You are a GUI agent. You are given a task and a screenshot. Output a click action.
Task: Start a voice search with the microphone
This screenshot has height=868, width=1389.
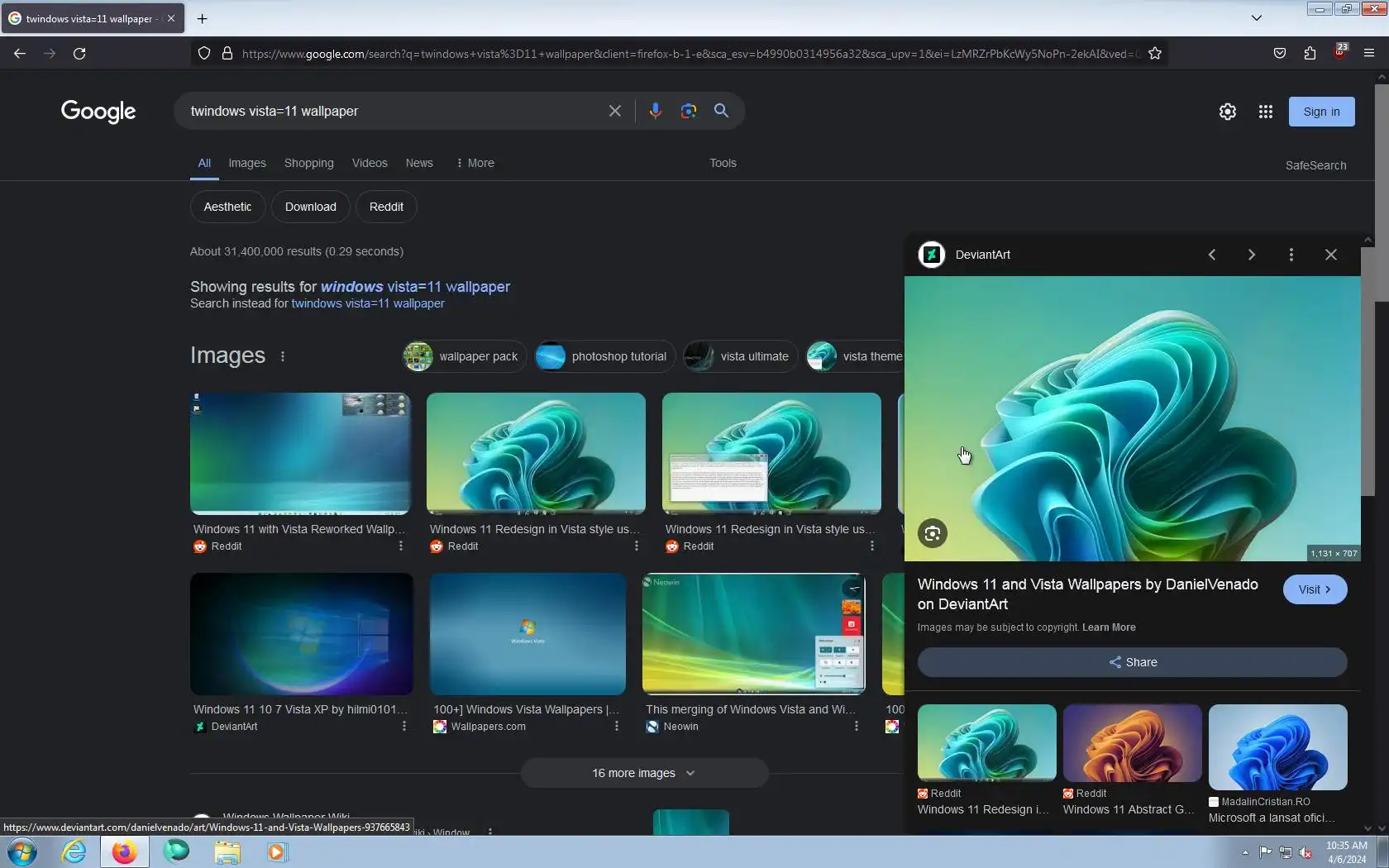click(x=655, y=111)
